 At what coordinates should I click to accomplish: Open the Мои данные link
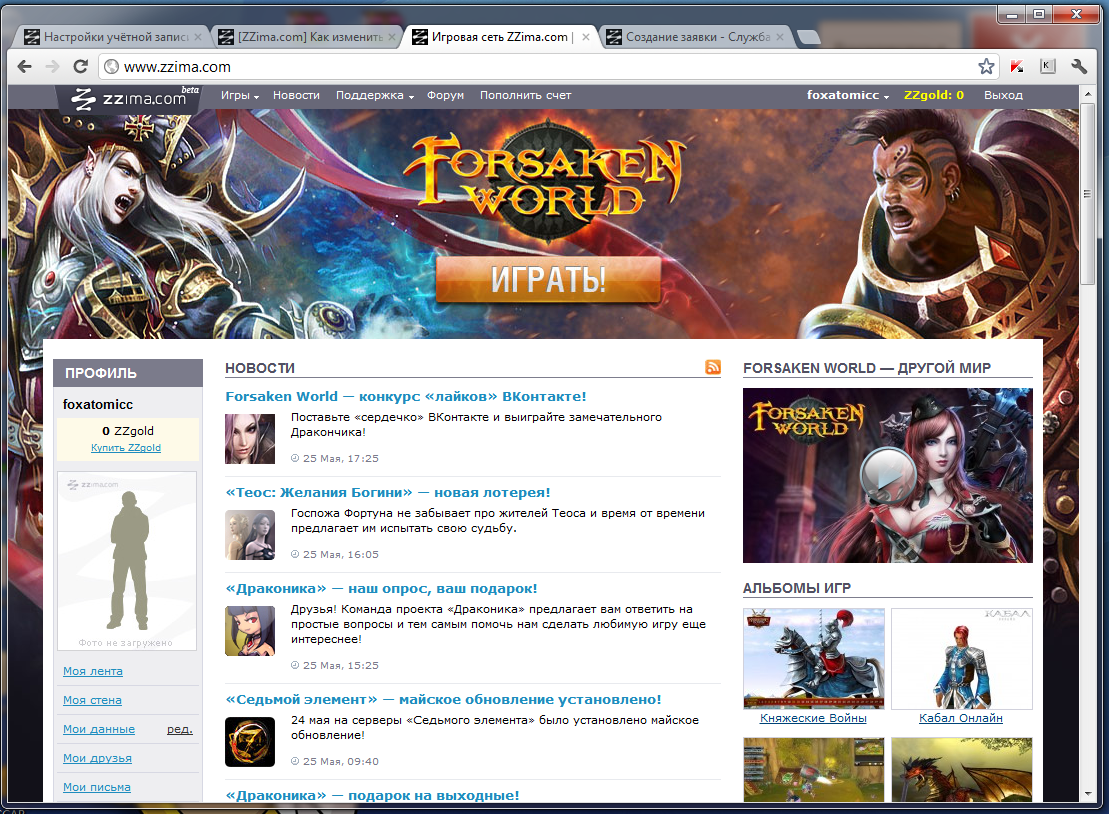[x=99, y=729]
